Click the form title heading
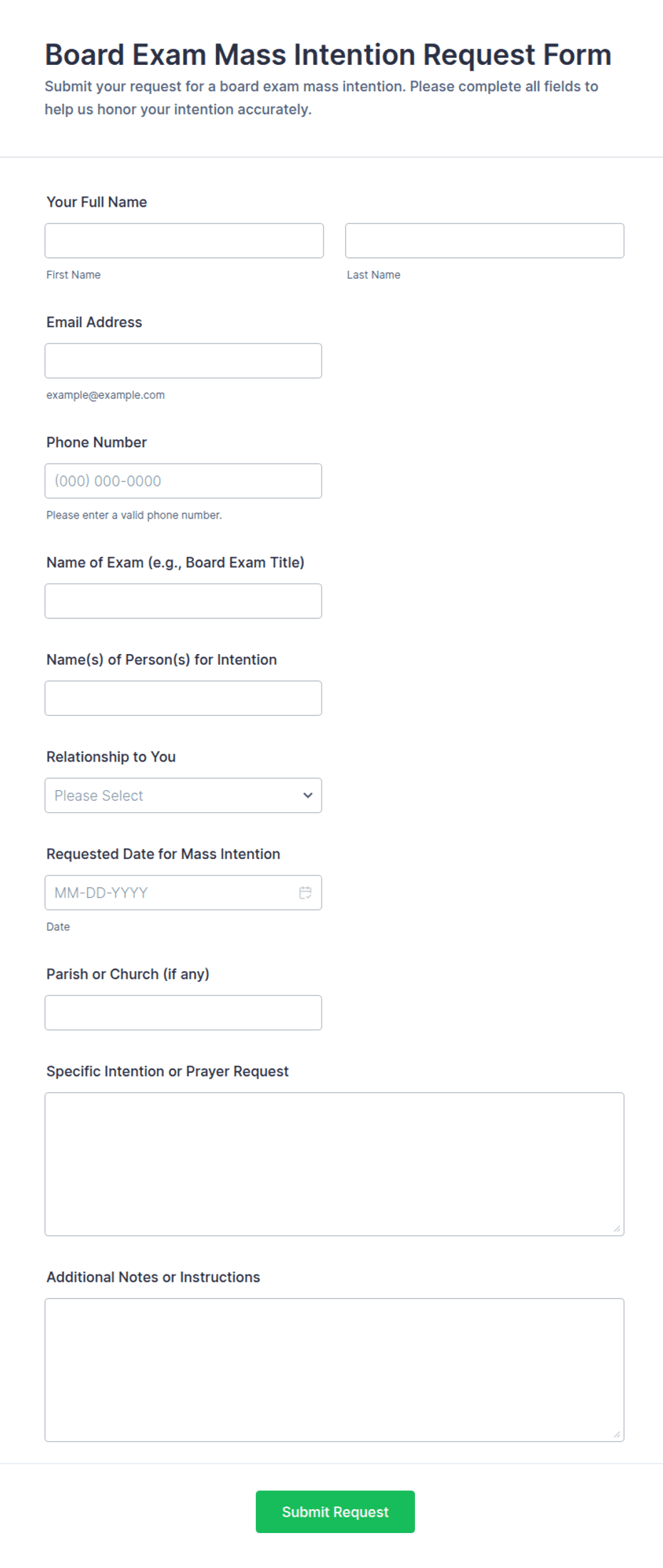Screen dimensions: 663x1568 coord(328,55)
